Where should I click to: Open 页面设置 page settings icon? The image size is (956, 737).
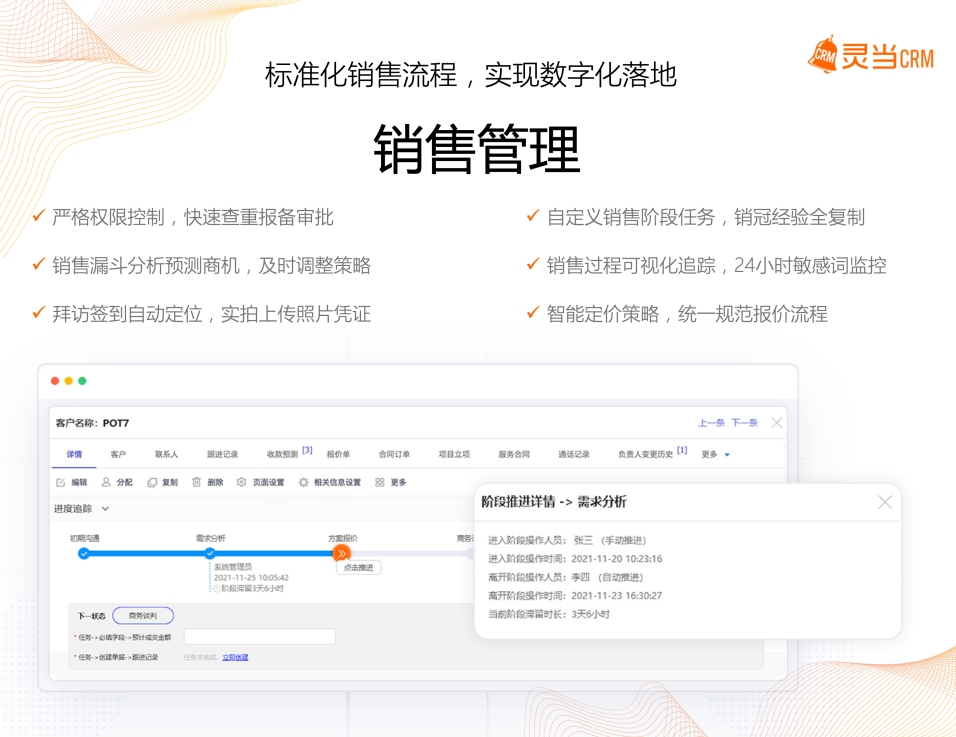click(242, 482)
